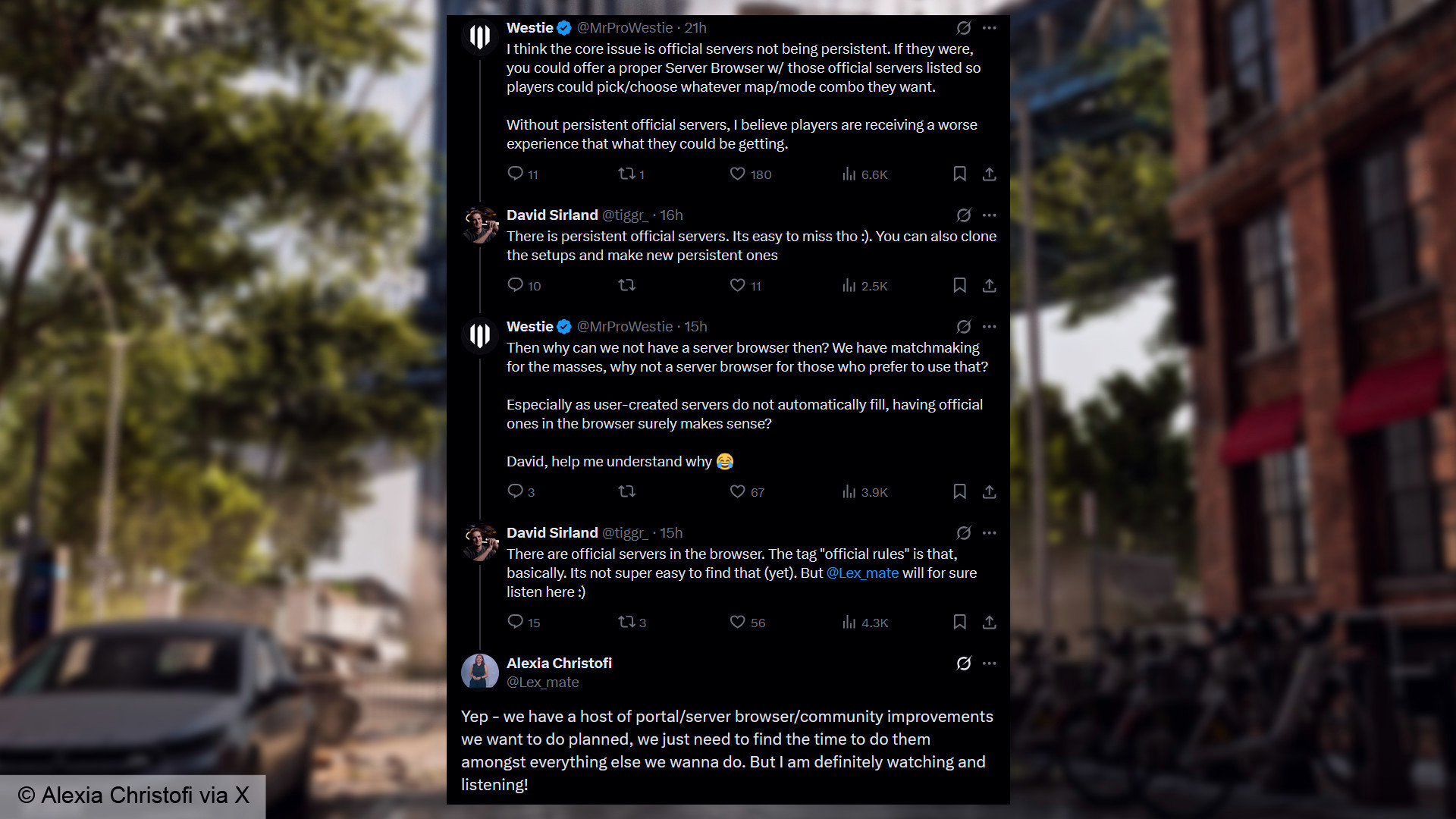Open more options on David Sirland's 16h tweet
This screenshot has width=1456, height=819.
pos(989,215)
